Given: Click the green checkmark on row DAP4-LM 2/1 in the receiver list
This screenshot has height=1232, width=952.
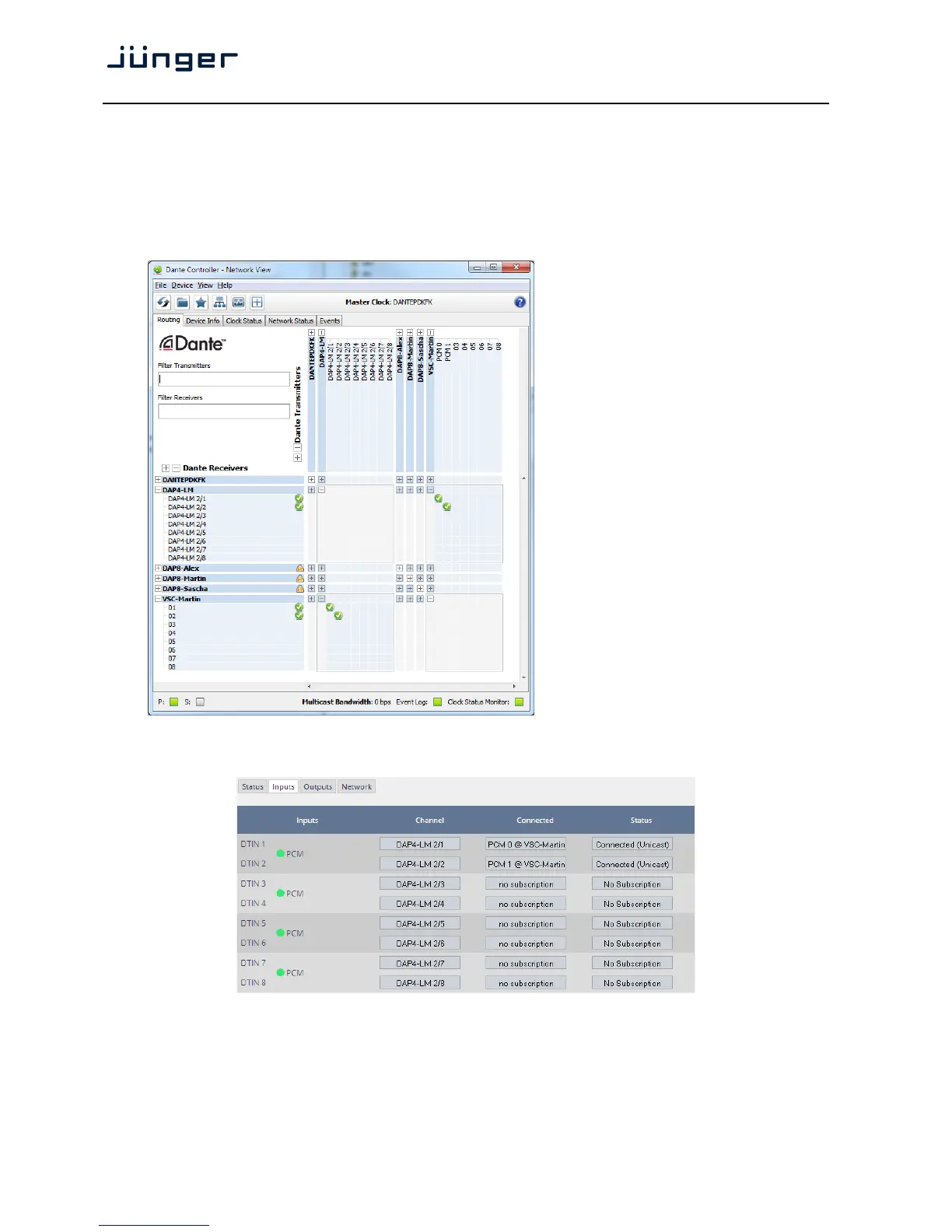Looking at the screenshot, I should pyautogui.click(x=299, y=498).
